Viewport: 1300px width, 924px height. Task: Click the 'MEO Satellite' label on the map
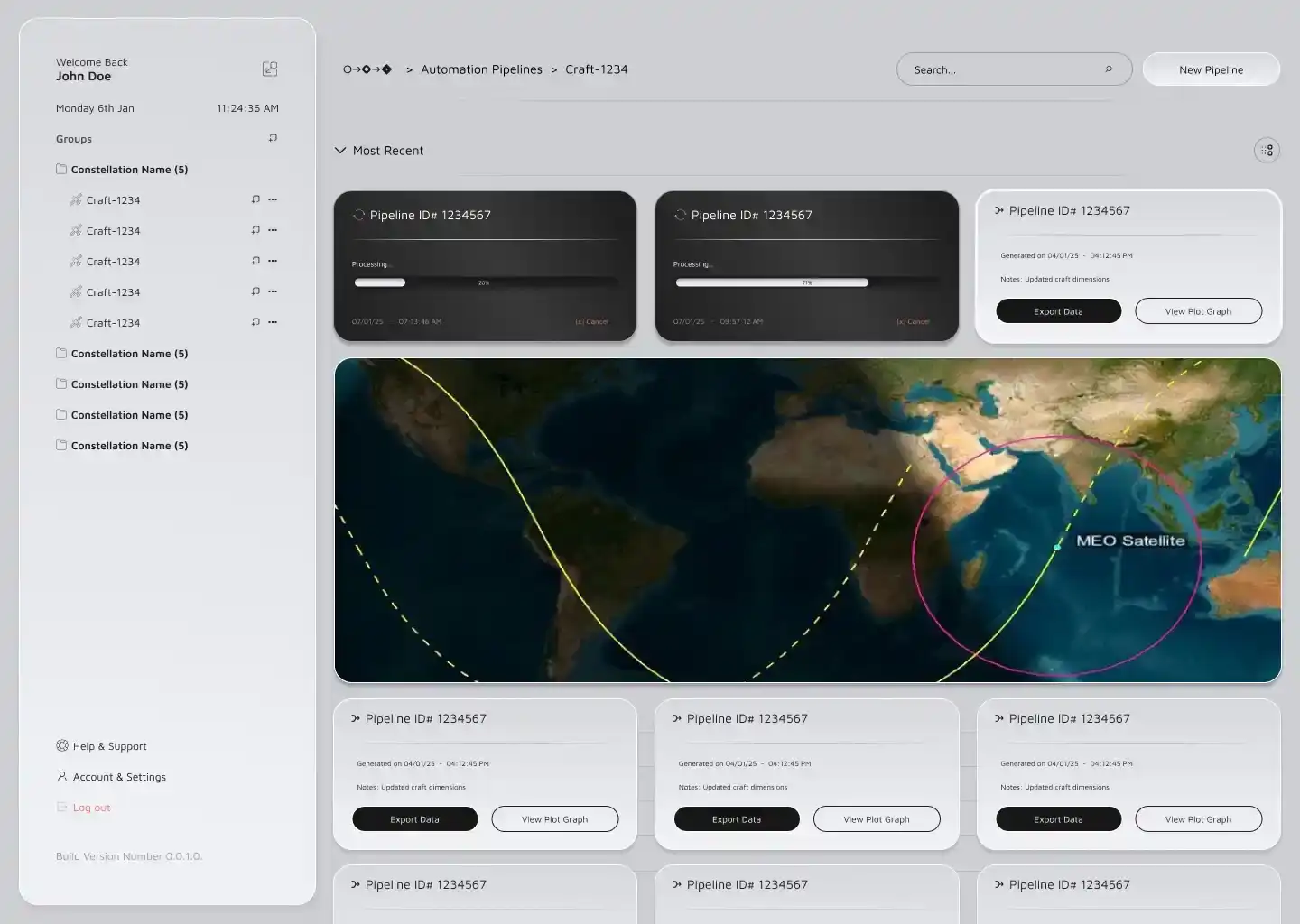[x=1130, y=541]
